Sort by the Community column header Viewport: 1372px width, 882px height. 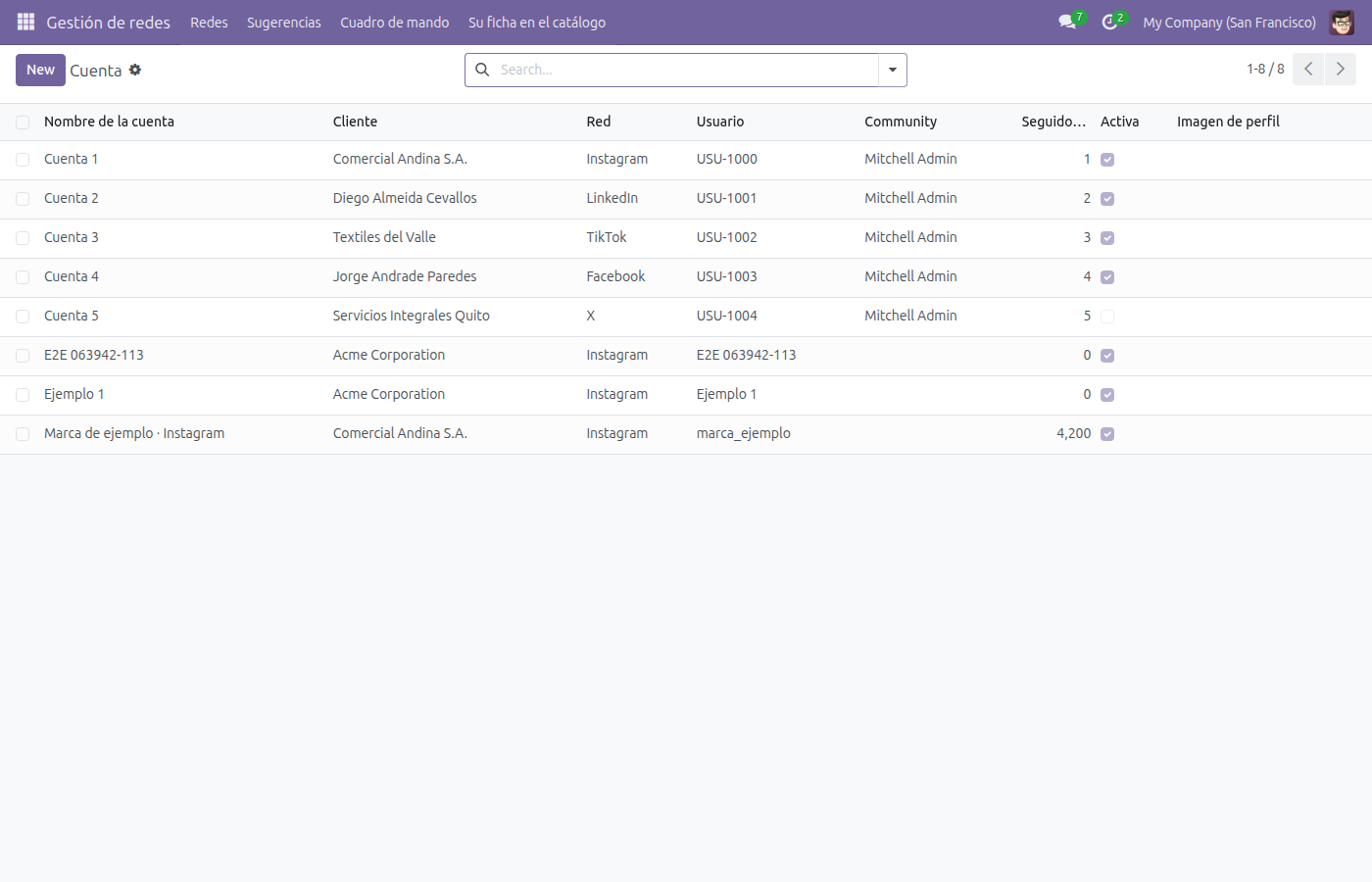click(x=901, y=122)
